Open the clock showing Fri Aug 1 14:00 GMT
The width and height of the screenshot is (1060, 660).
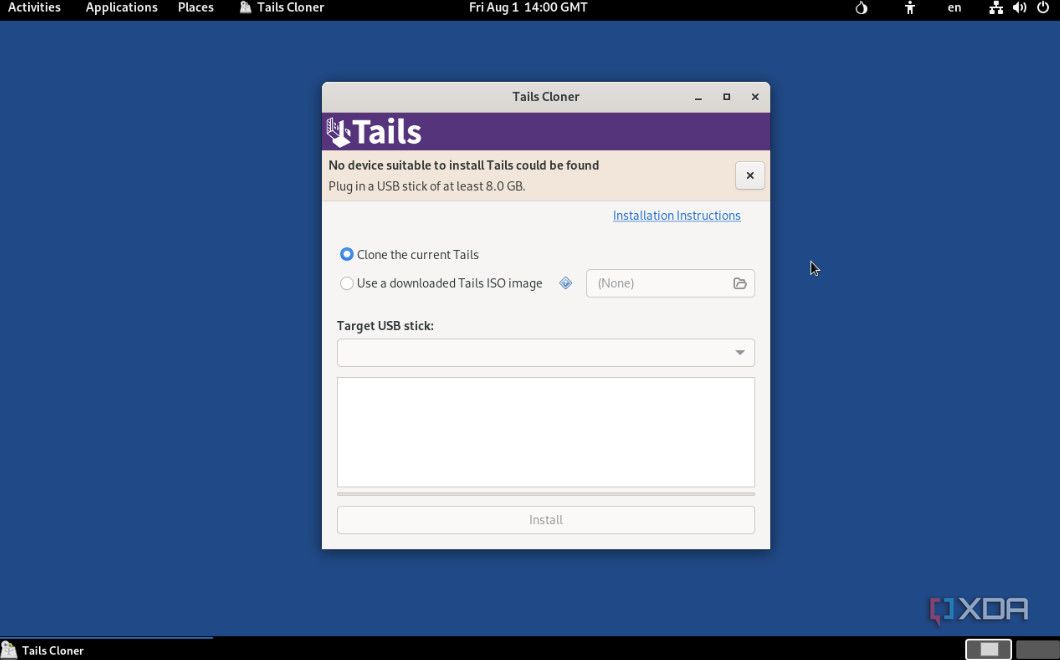528,8
